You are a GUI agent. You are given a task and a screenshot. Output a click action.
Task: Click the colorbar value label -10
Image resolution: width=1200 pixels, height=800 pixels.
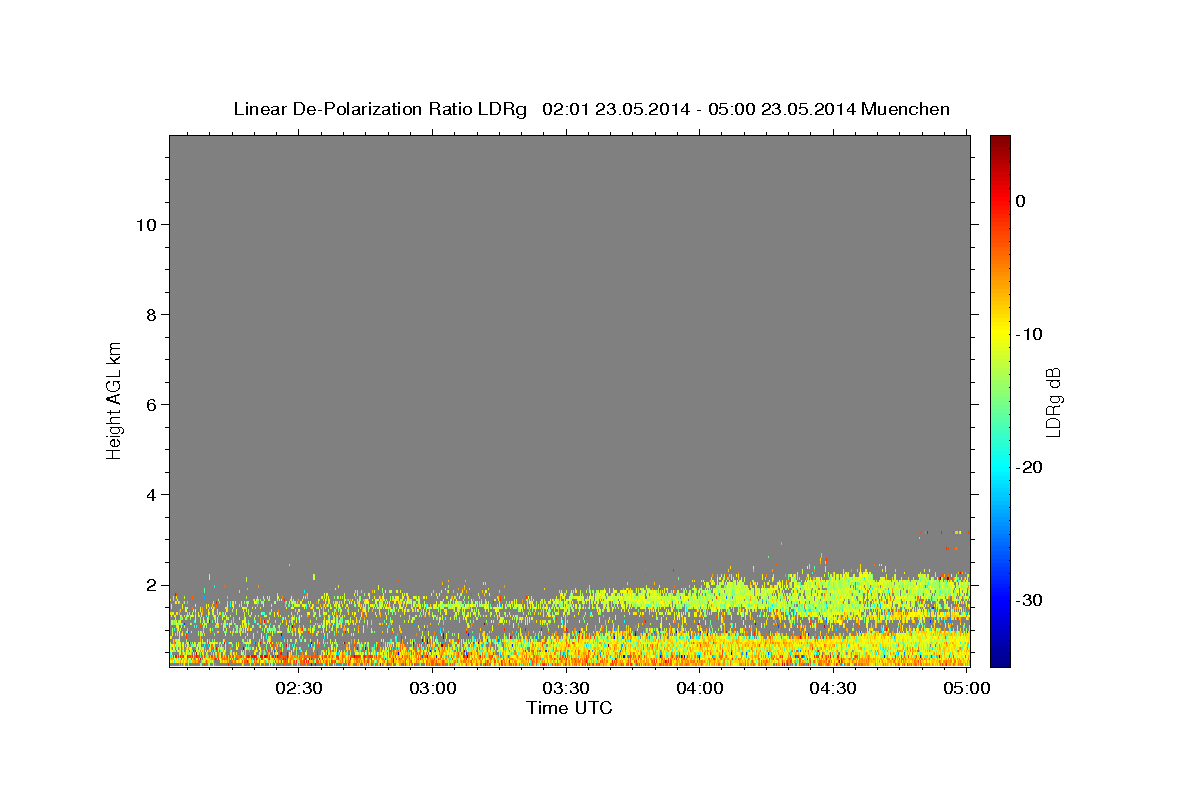(1029, 334)
